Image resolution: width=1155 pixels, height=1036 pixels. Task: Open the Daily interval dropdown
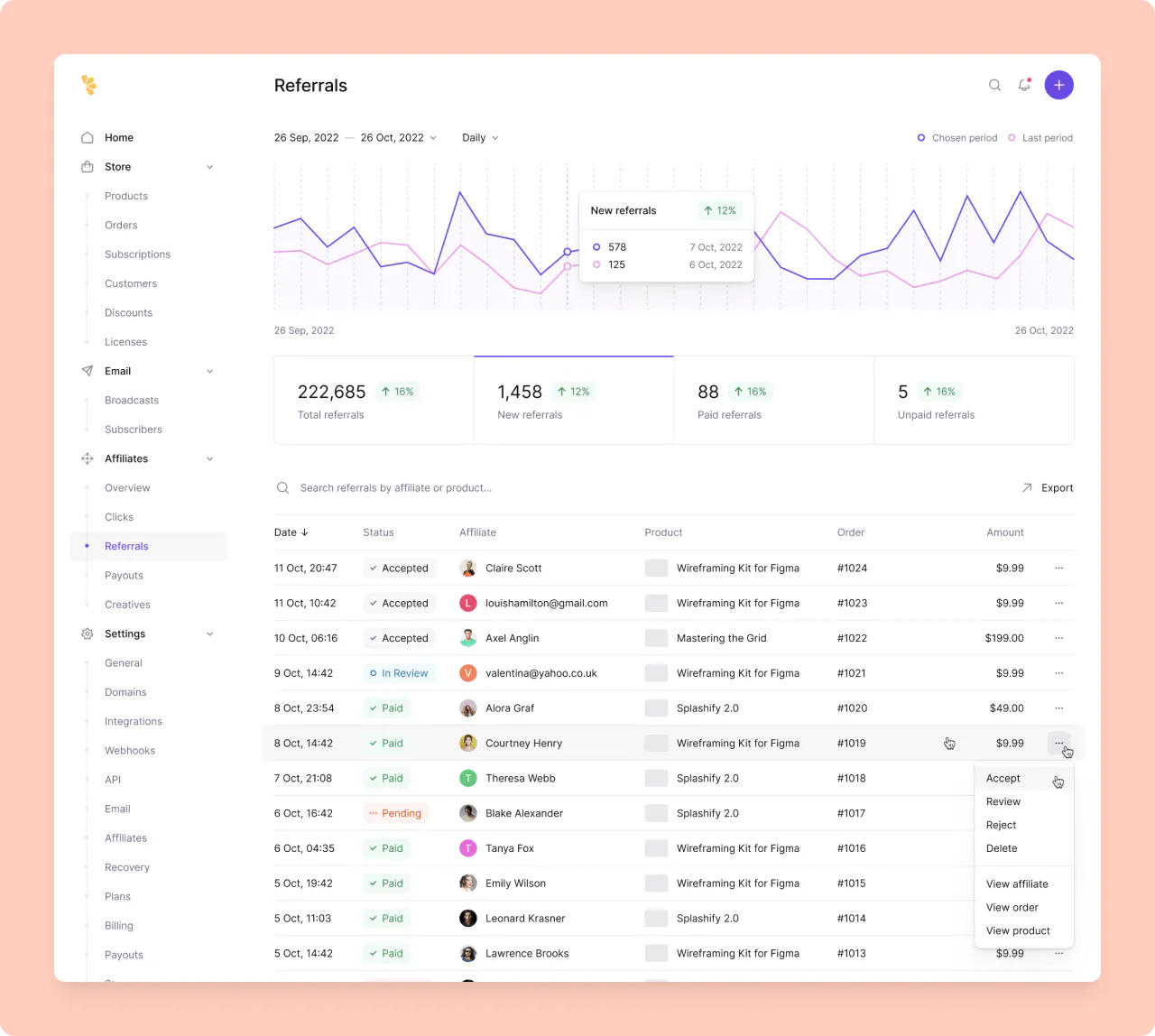pyautogui.click(x=480, y=138)
